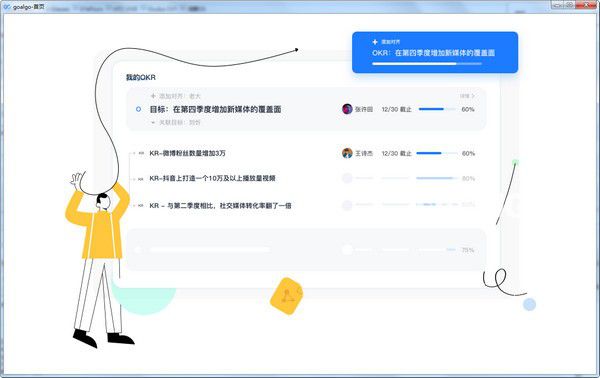Viewport: 600px width, 378px height.
Task: Click the 60% value on the objective row
Action: click(x=468, y=109)
